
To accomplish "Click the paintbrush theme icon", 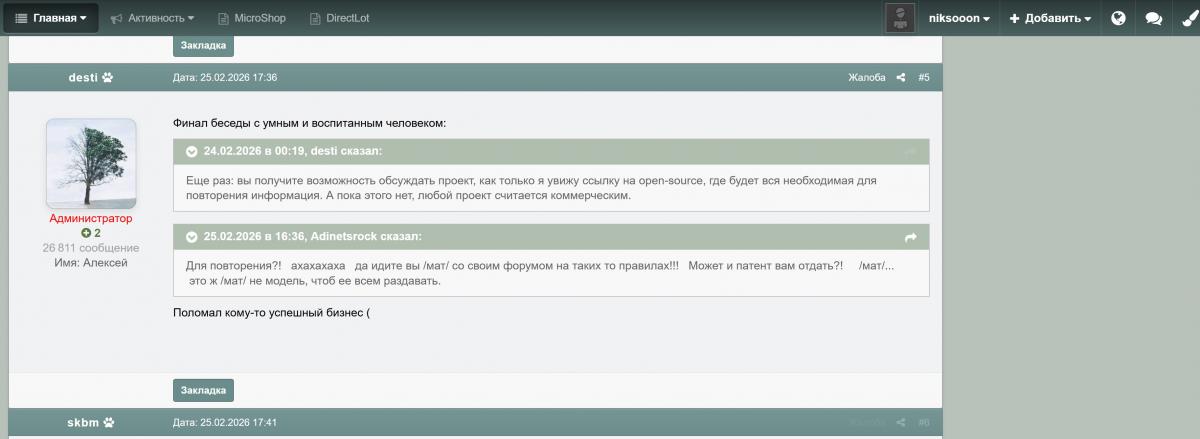I will [1185, 18].
